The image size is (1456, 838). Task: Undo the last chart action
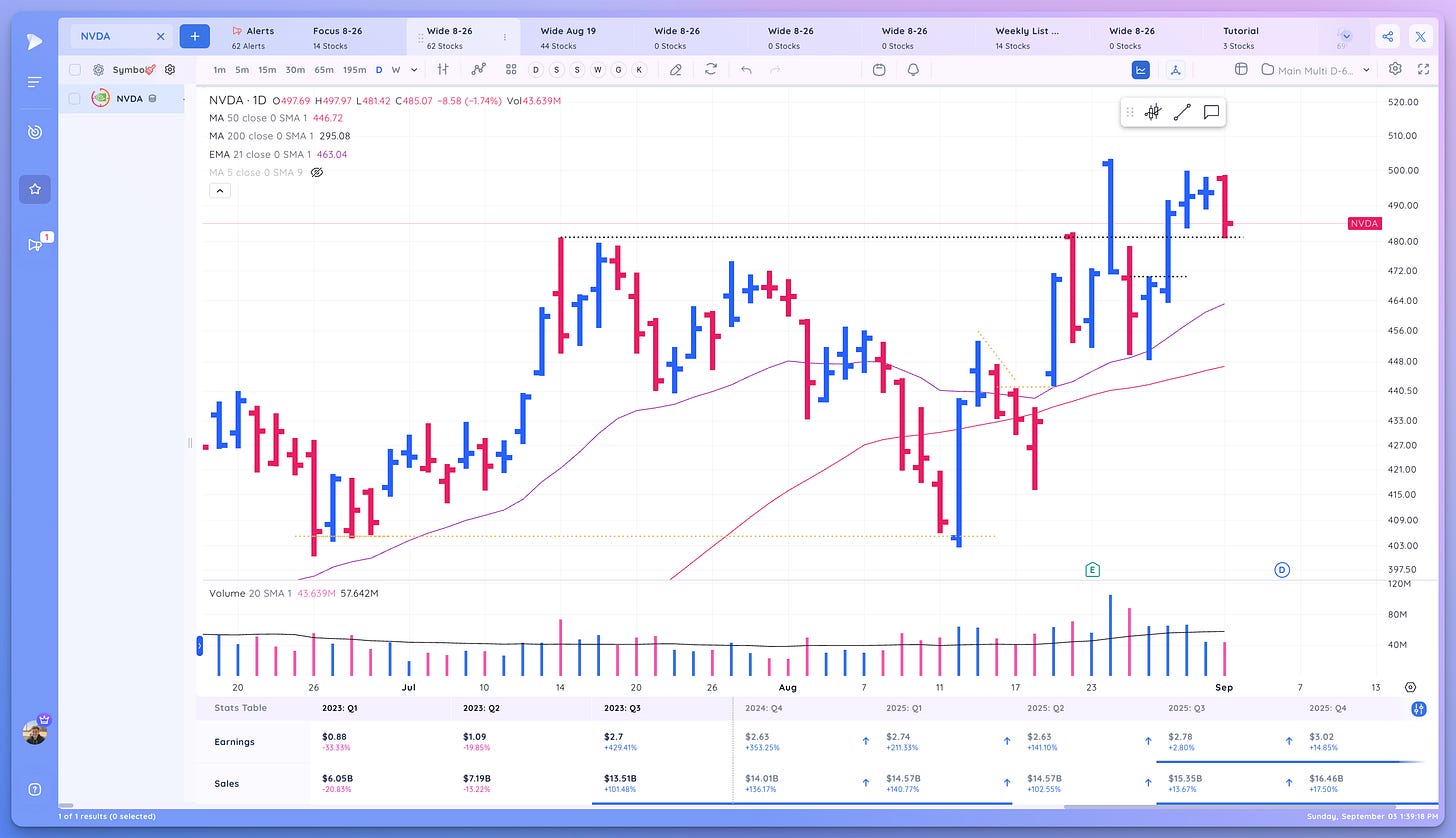pos(745,69)
